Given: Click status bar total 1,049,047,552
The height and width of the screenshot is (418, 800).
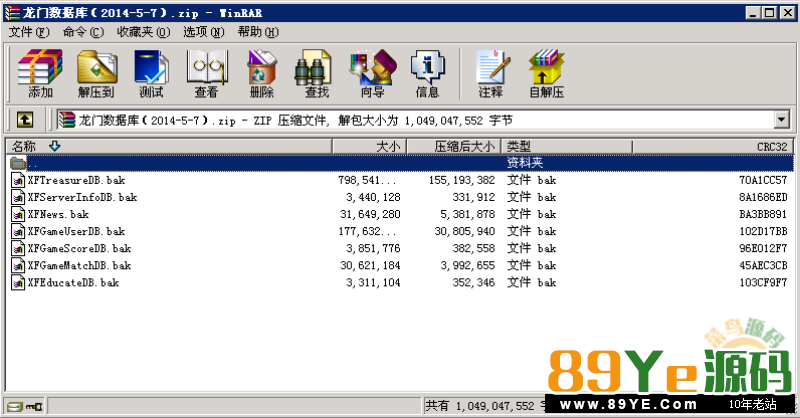Looking at the screenshot, I should pyautogui.click(x=495, y=406).
